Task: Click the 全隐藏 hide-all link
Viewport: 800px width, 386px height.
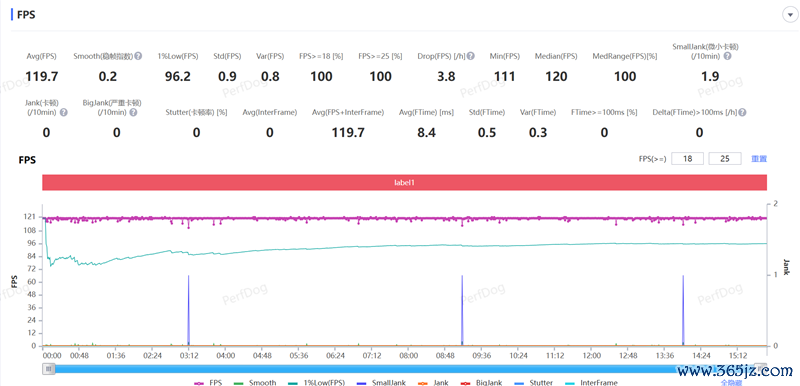Action: pos(731,382)
